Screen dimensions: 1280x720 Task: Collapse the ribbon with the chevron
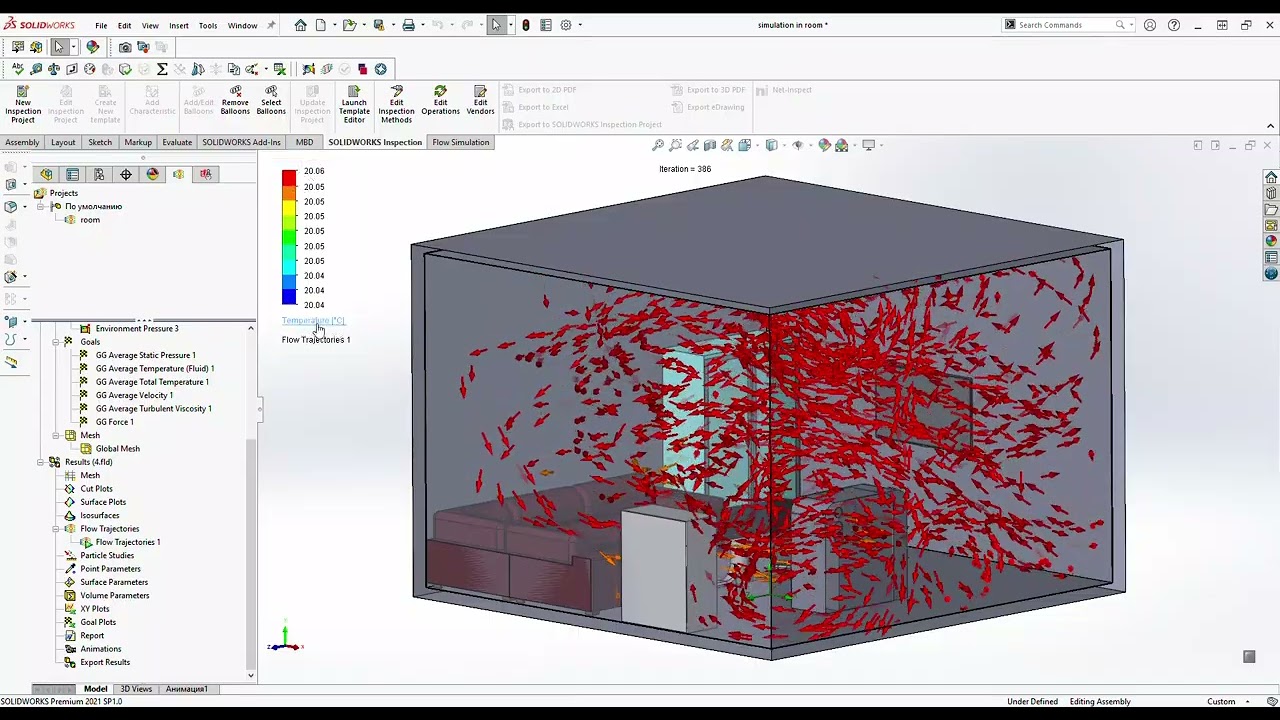click(x=1271, y=126)
